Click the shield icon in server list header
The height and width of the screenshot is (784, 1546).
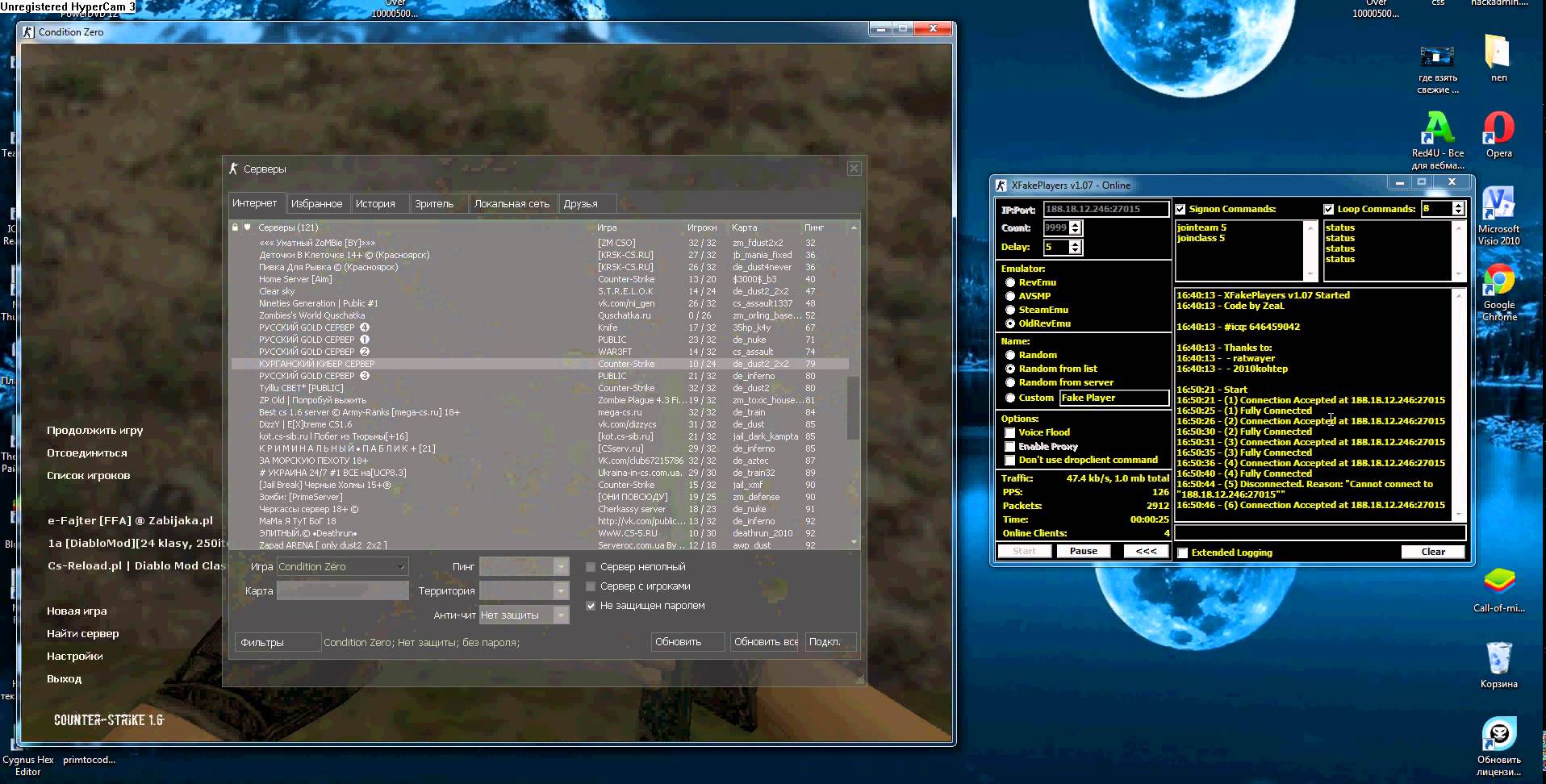[248, 227]
